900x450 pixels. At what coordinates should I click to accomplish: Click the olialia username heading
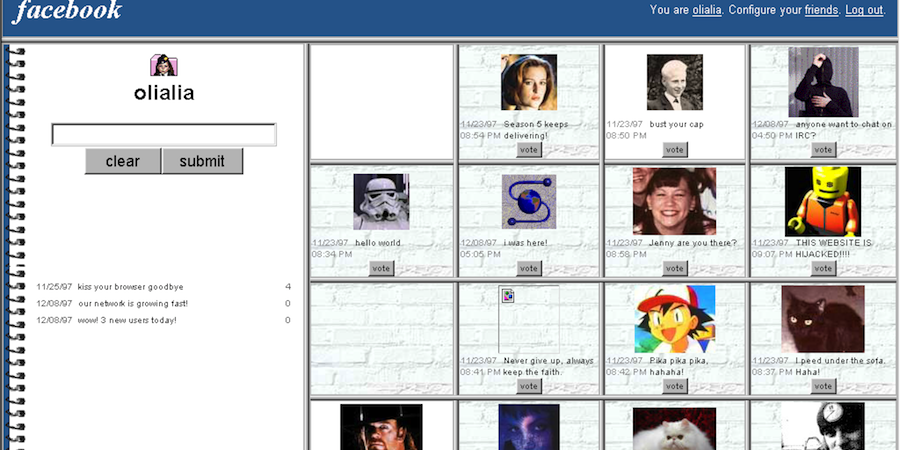pyautogui.click(x=164, y=93)
